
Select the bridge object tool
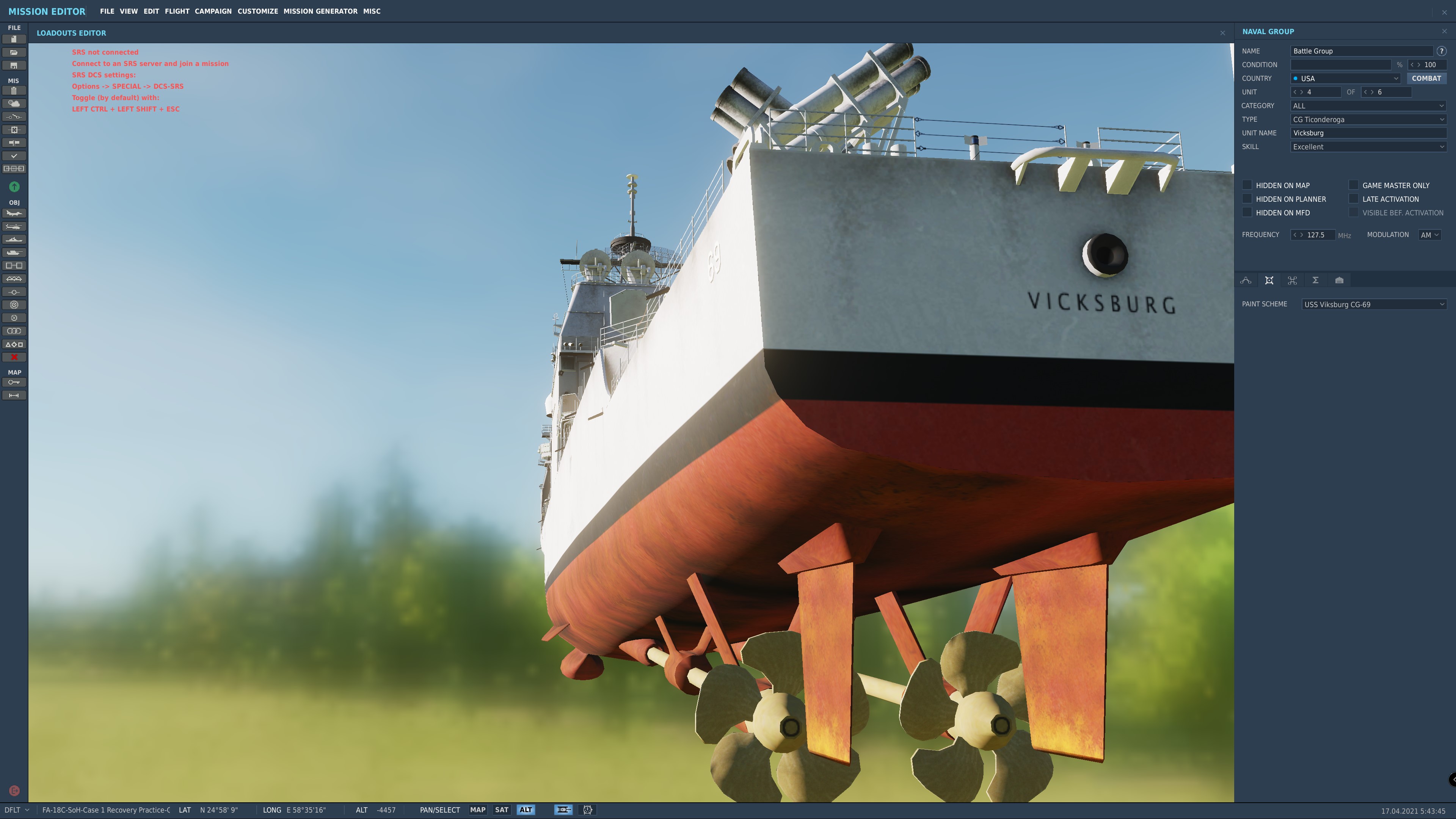tap(14, 279)
